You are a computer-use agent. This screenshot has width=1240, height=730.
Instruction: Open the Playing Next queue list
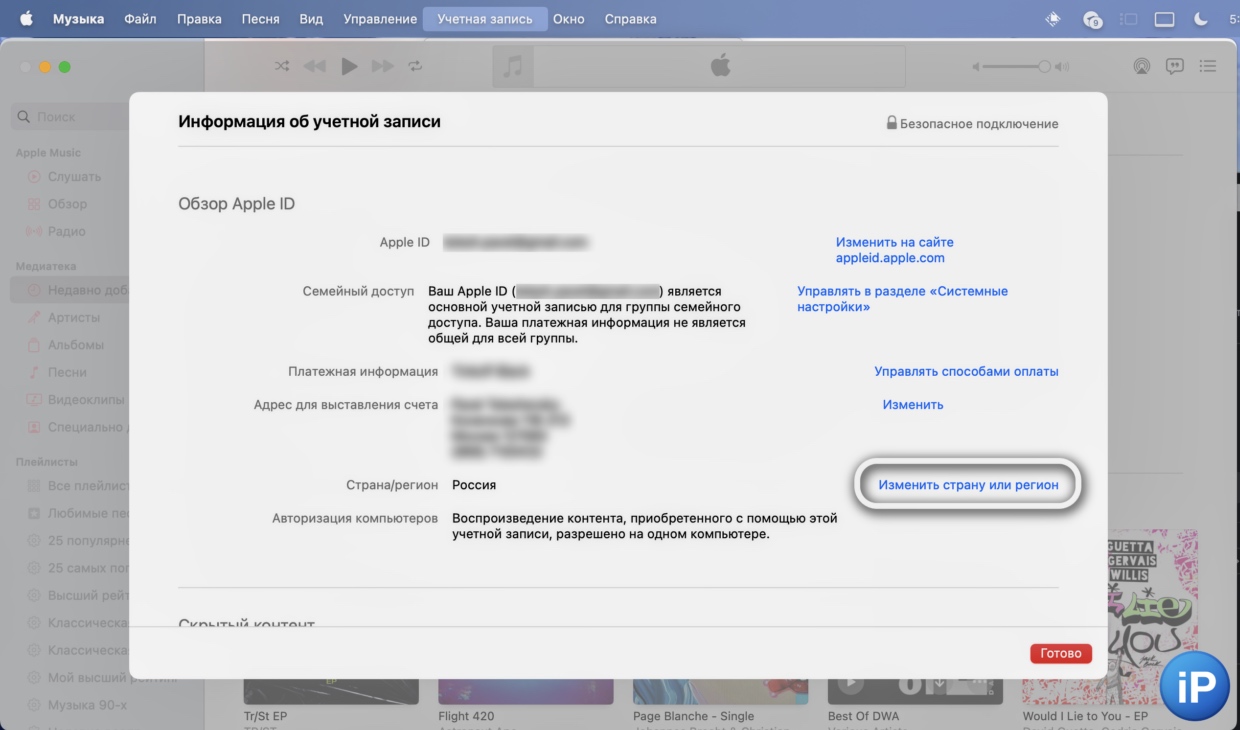(x=1208, y=66)
